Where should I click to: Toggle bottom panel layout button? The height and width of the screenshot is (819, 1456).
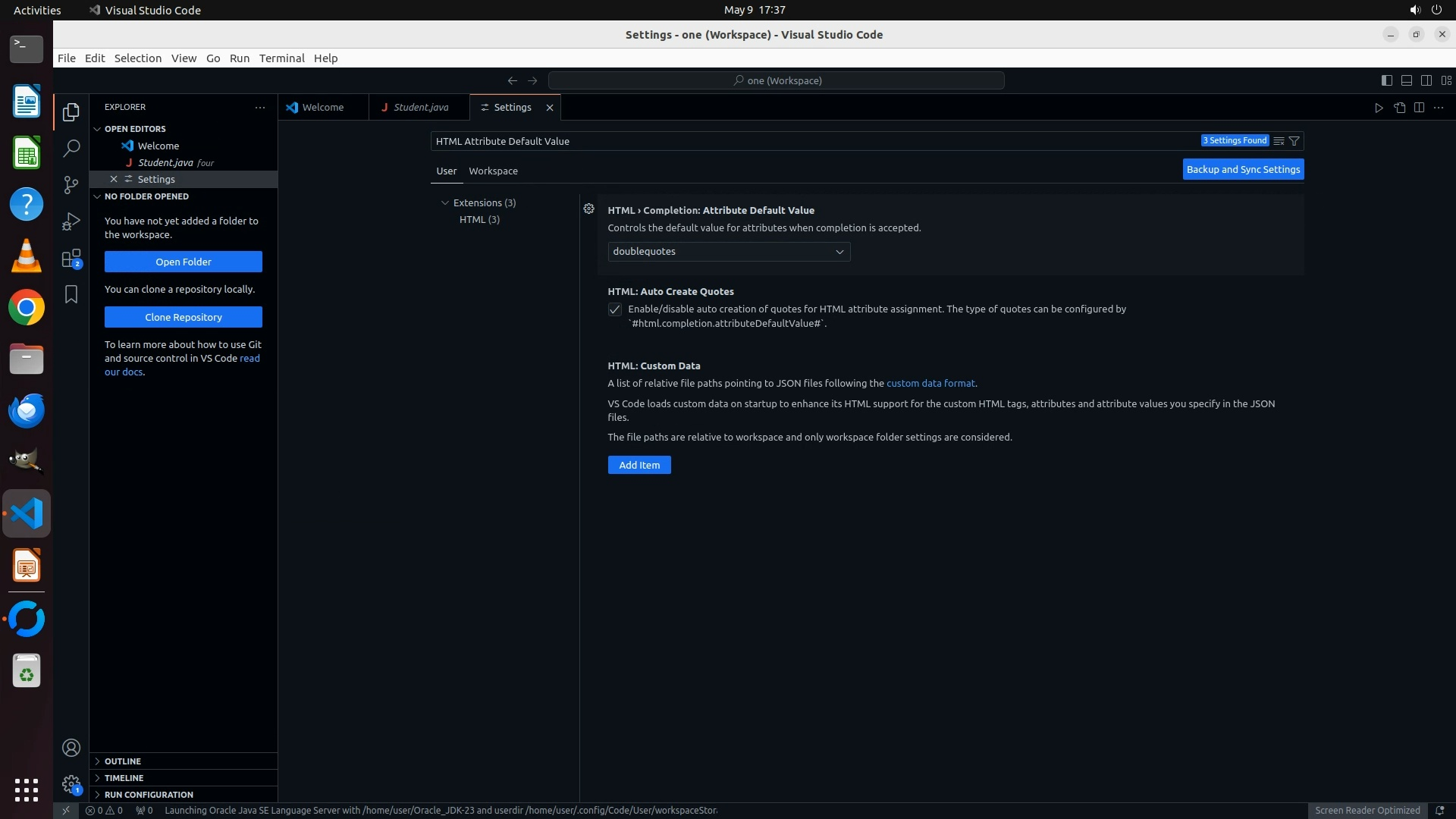coord(1406,80)
